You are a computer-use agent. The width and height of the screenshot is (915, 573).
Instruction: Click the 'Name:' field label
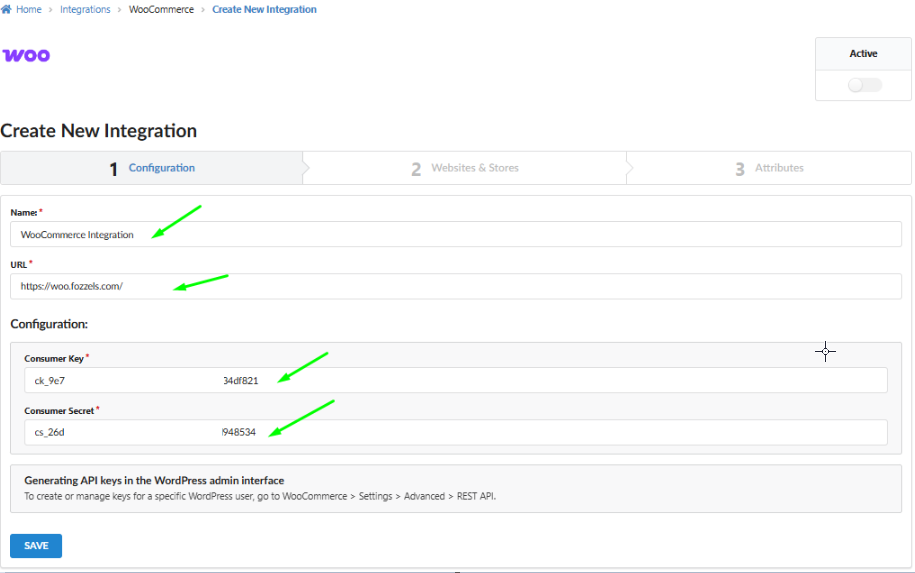[x=24, y=212]
